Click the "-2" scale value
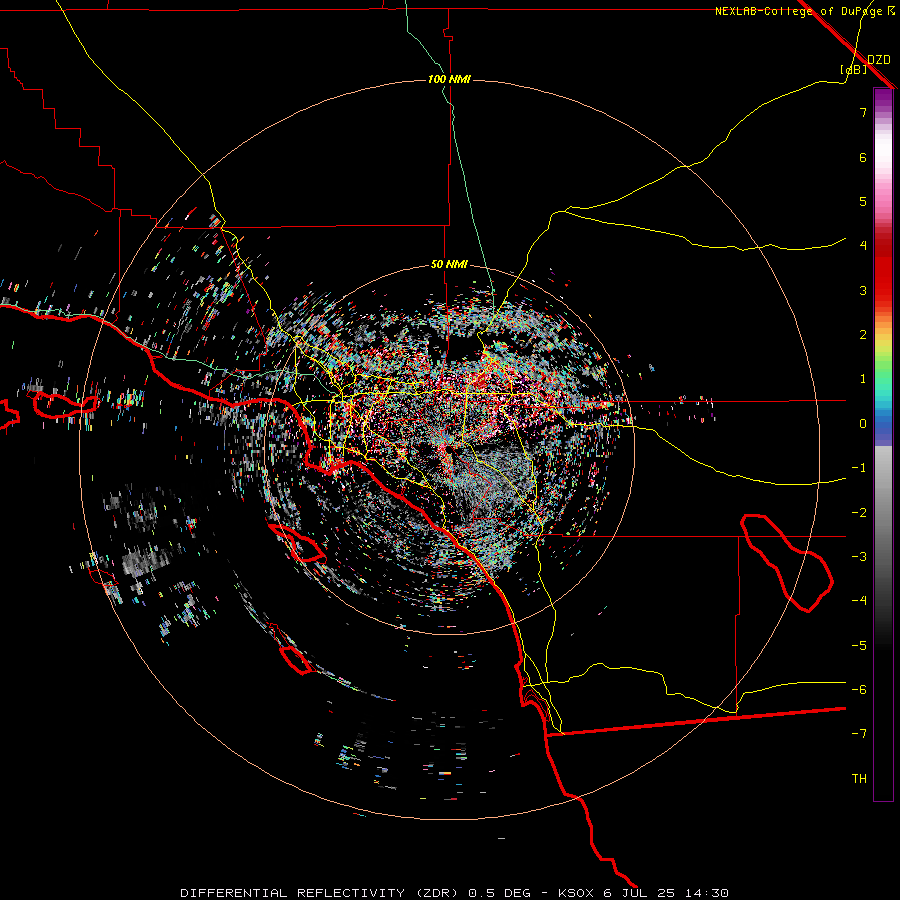 pyautogui.click(x=859, y=513)
